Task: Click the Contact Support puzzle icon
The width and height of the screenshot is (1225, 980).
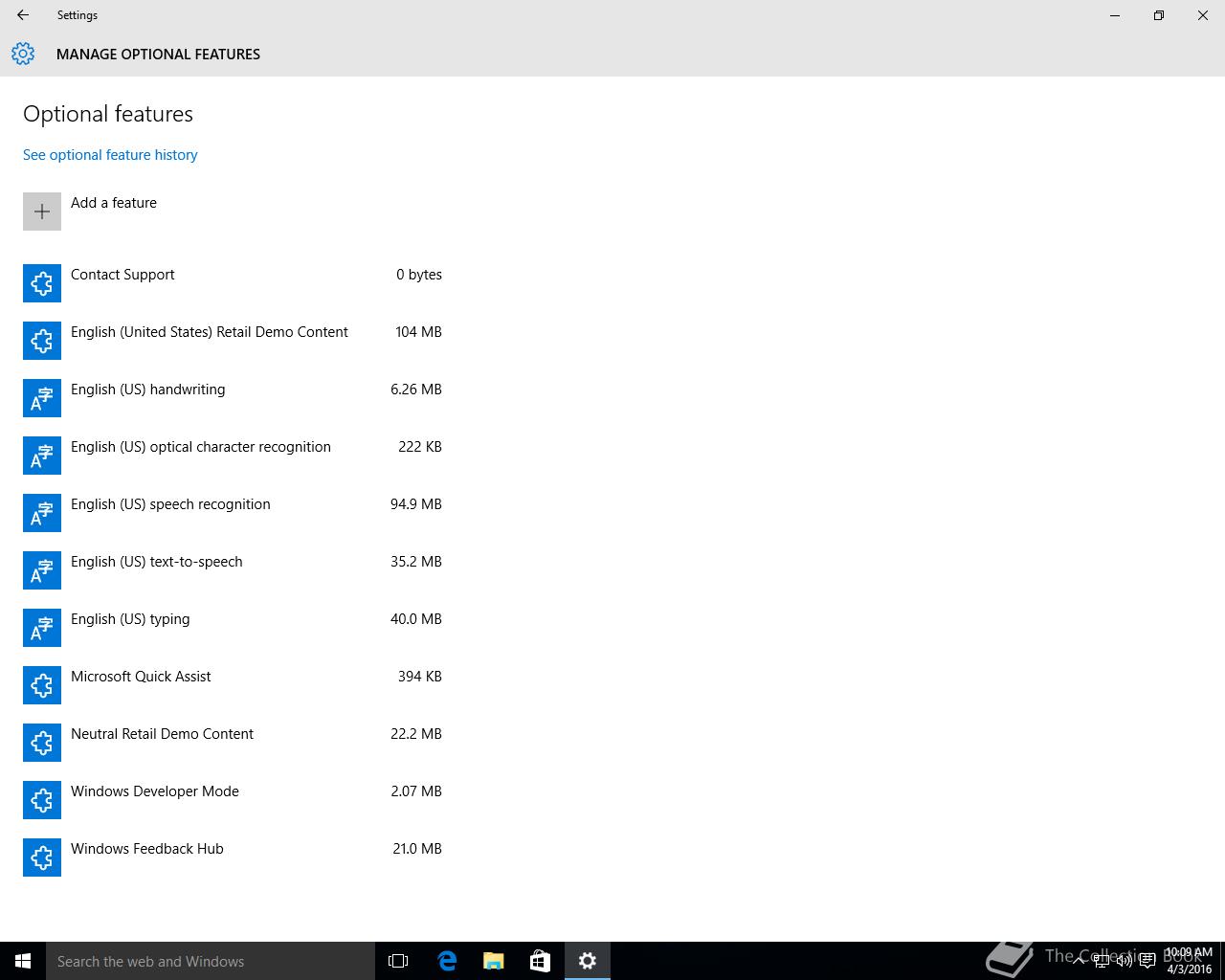Action: tap(42, 283)
